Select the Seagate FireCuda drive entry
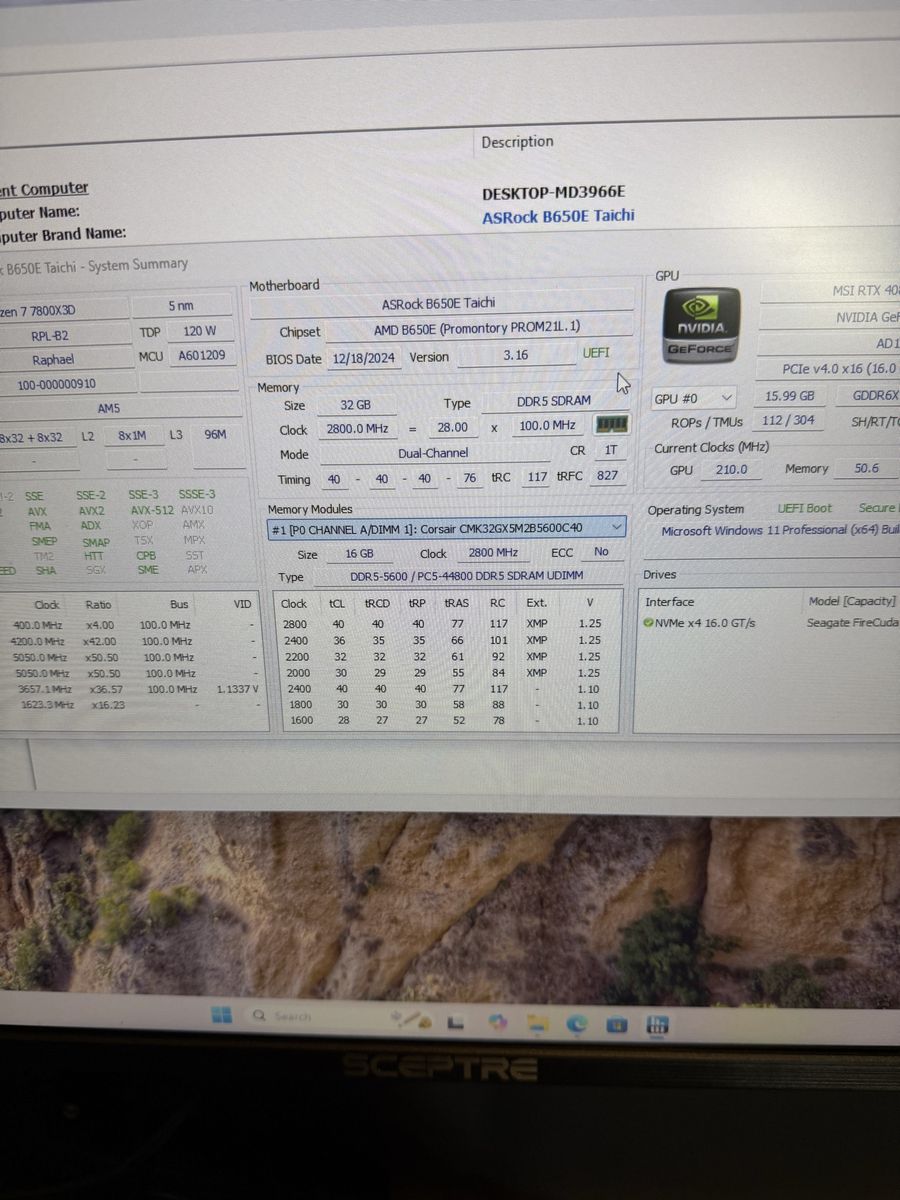This screenshot has width=900, height=1200. click(x=851, y=623)
